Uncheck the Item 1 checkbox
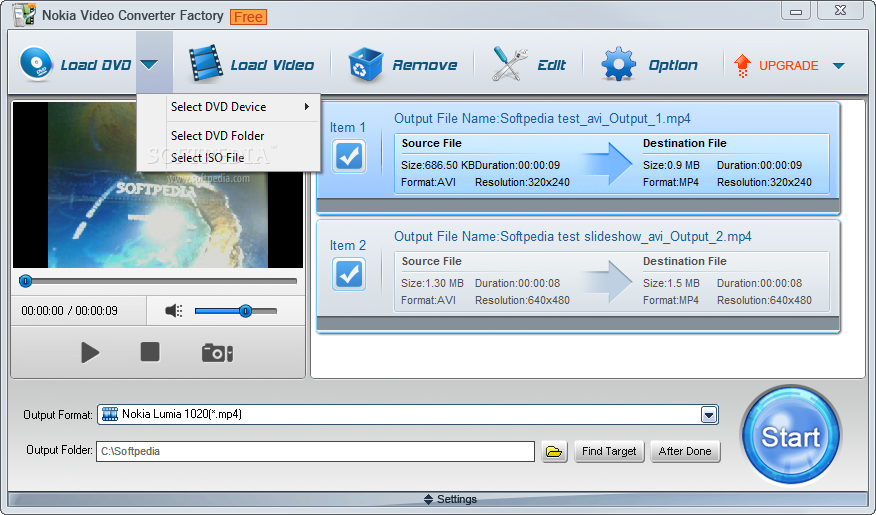 coord(349,156)
